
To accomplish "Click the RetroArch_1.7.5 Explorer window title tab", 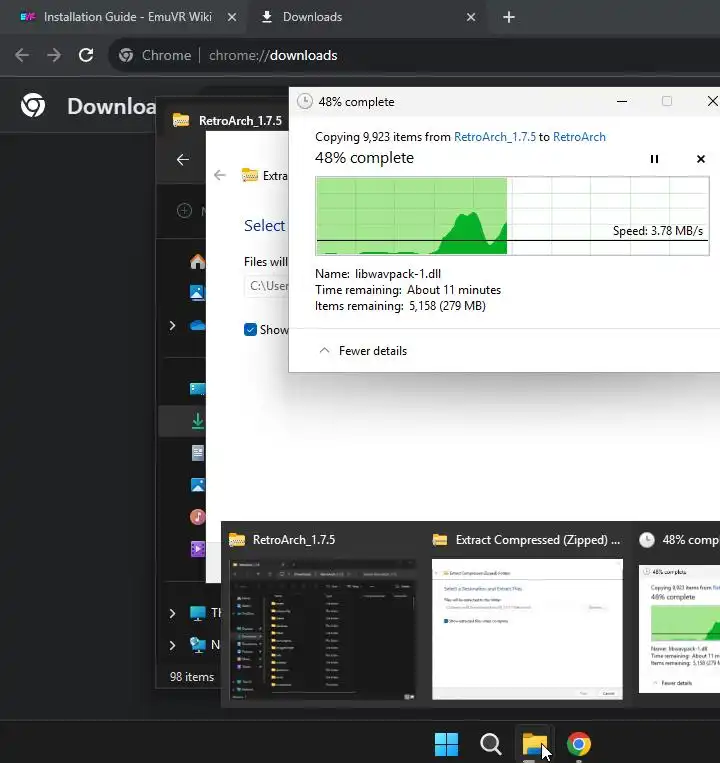I will (x=229, y=120).
